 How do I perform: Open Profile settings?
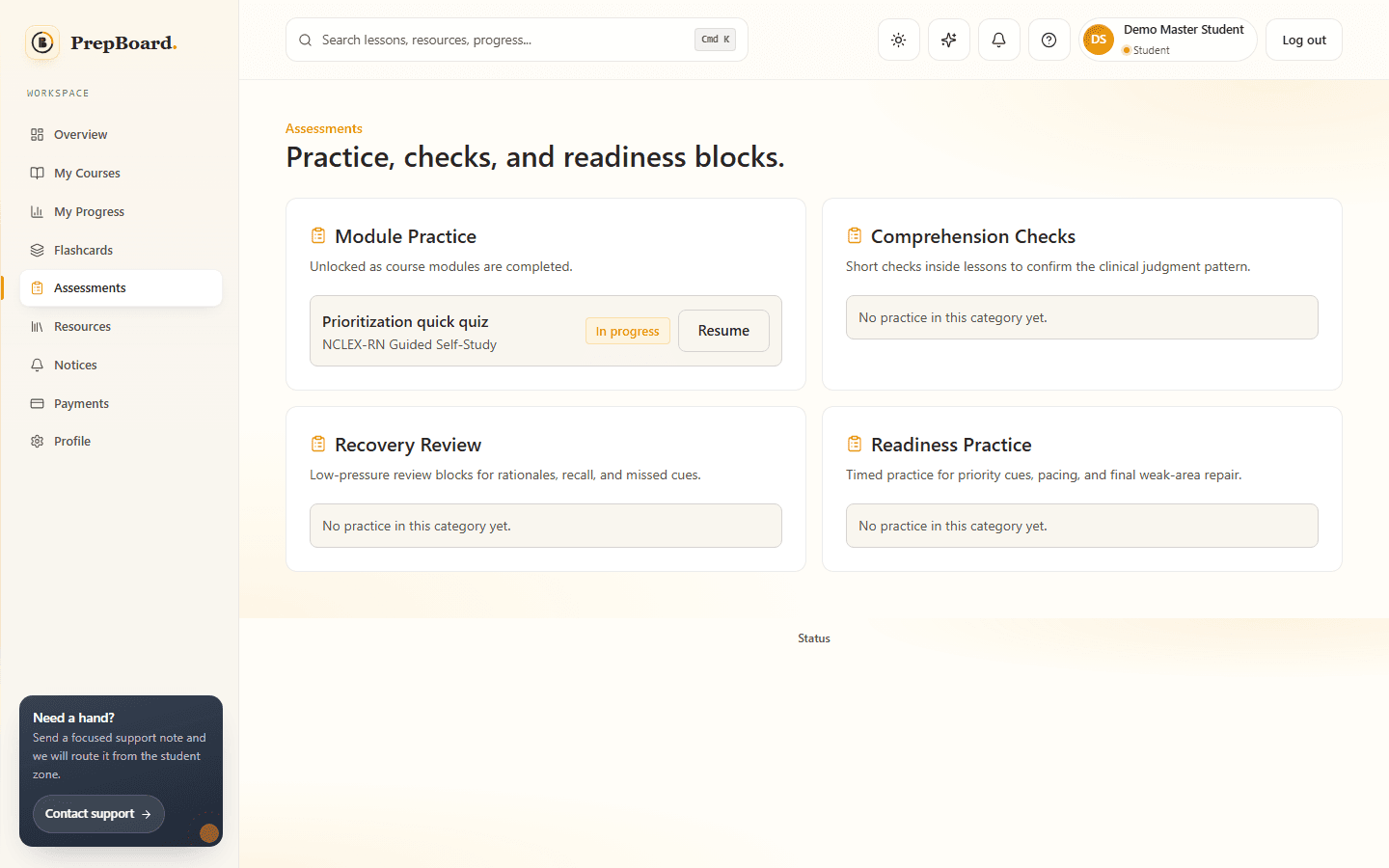click(121, 441)
